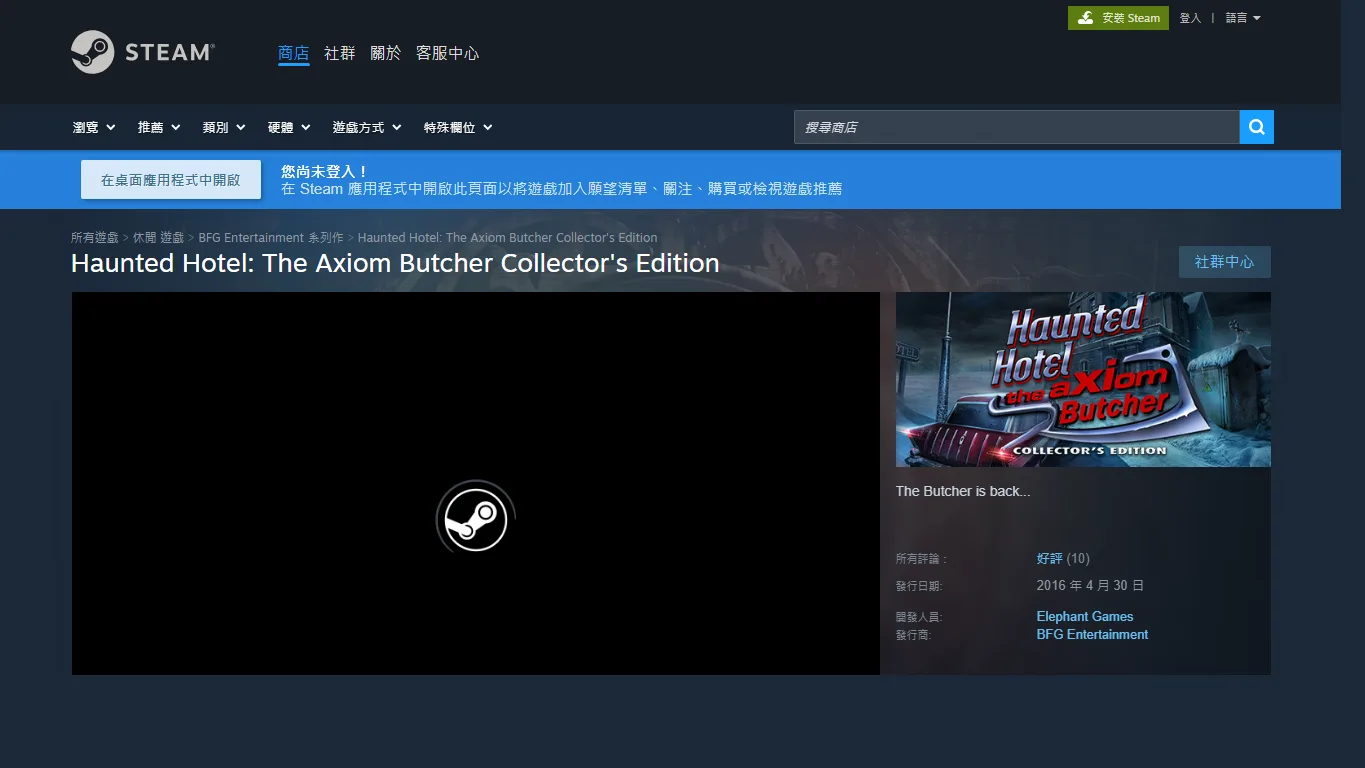Click the Steam logo in header
1365x768 pixels.
(x=143, y=52)
